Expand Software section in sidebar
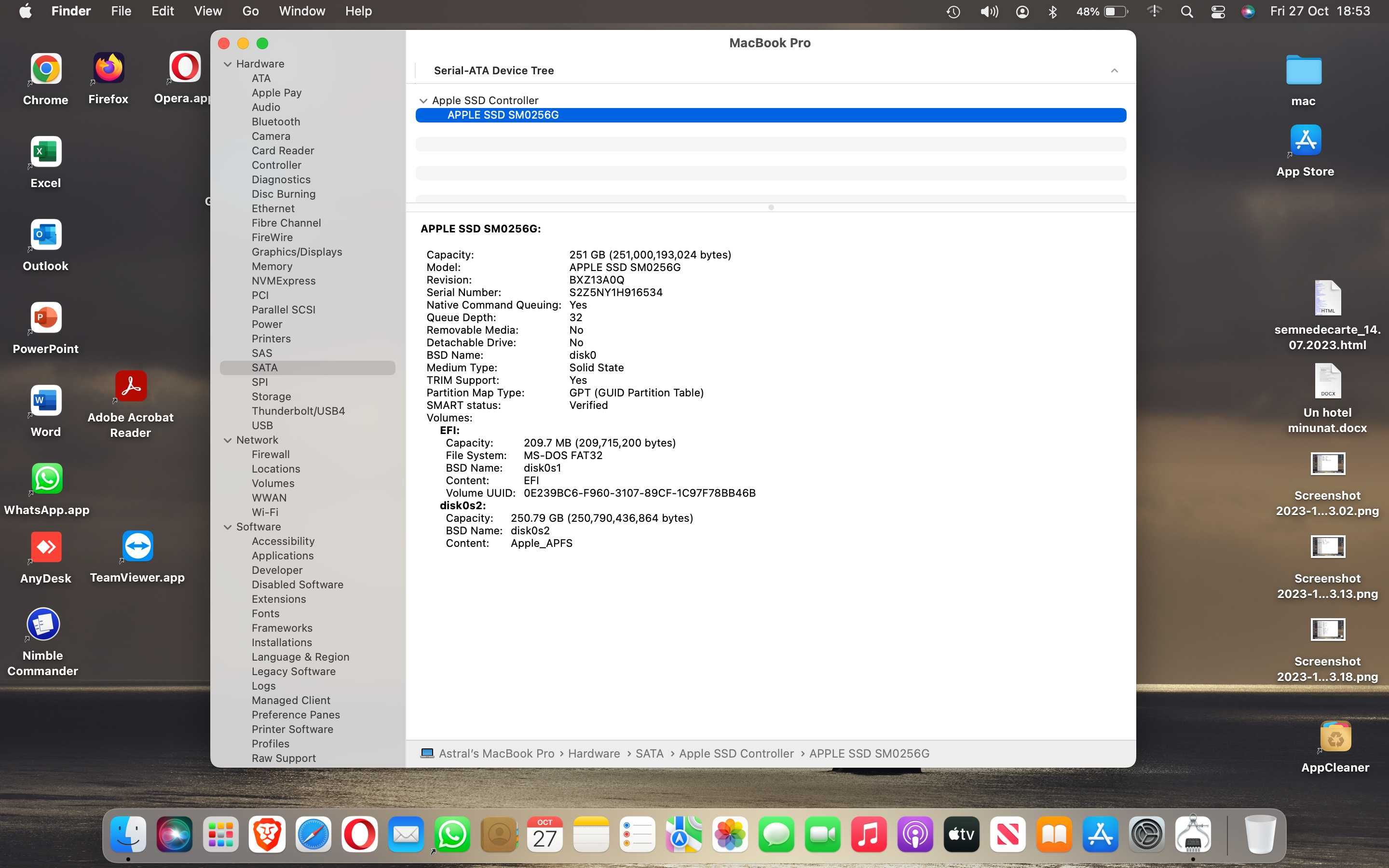 (229, 526)
